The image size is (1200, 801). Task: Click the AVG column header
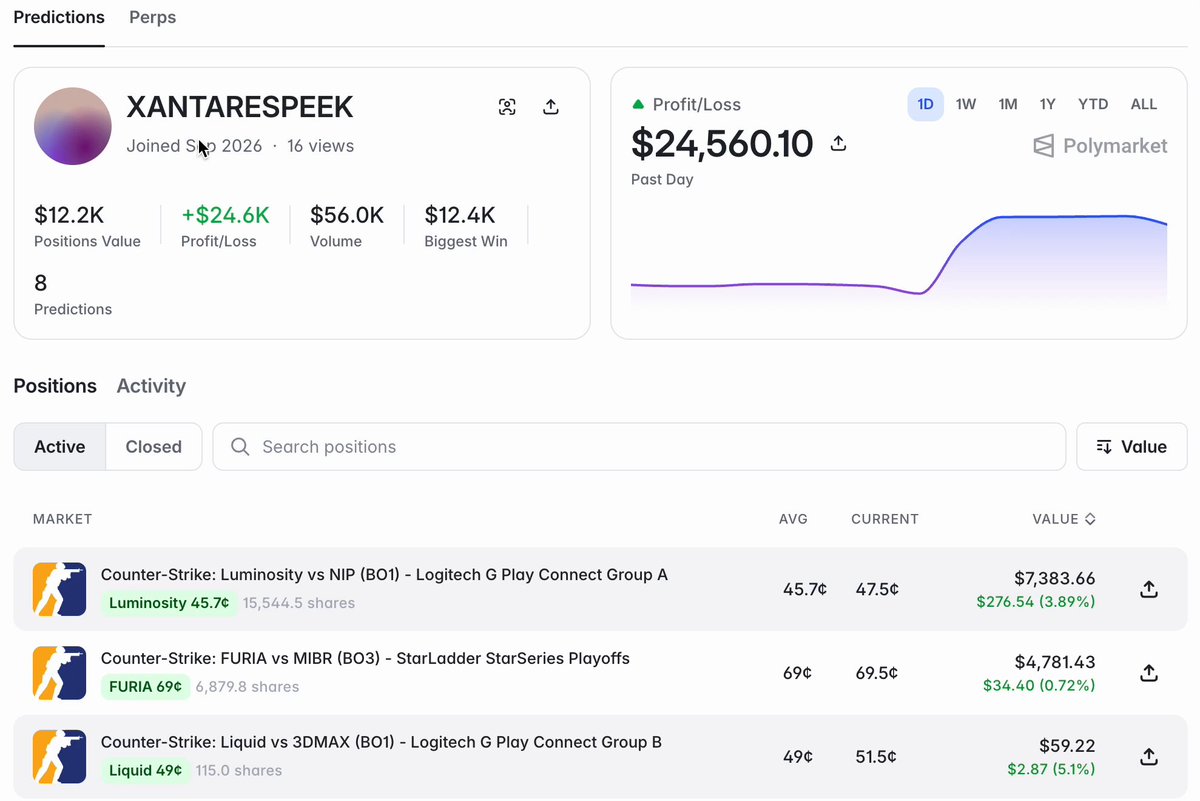click(793, 519)
